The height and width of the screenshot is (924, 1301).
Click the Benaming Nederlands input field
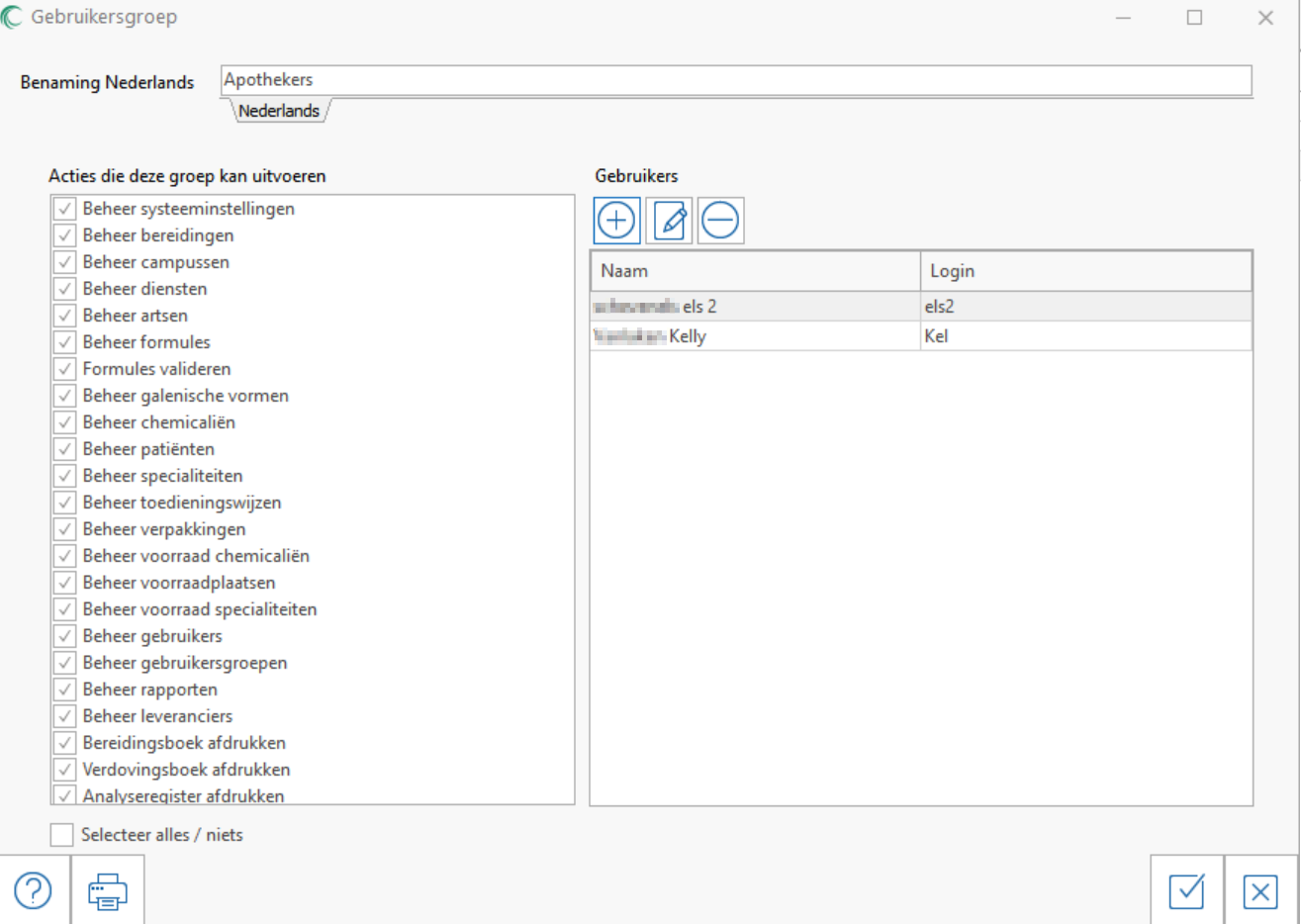tap(736, 80)
